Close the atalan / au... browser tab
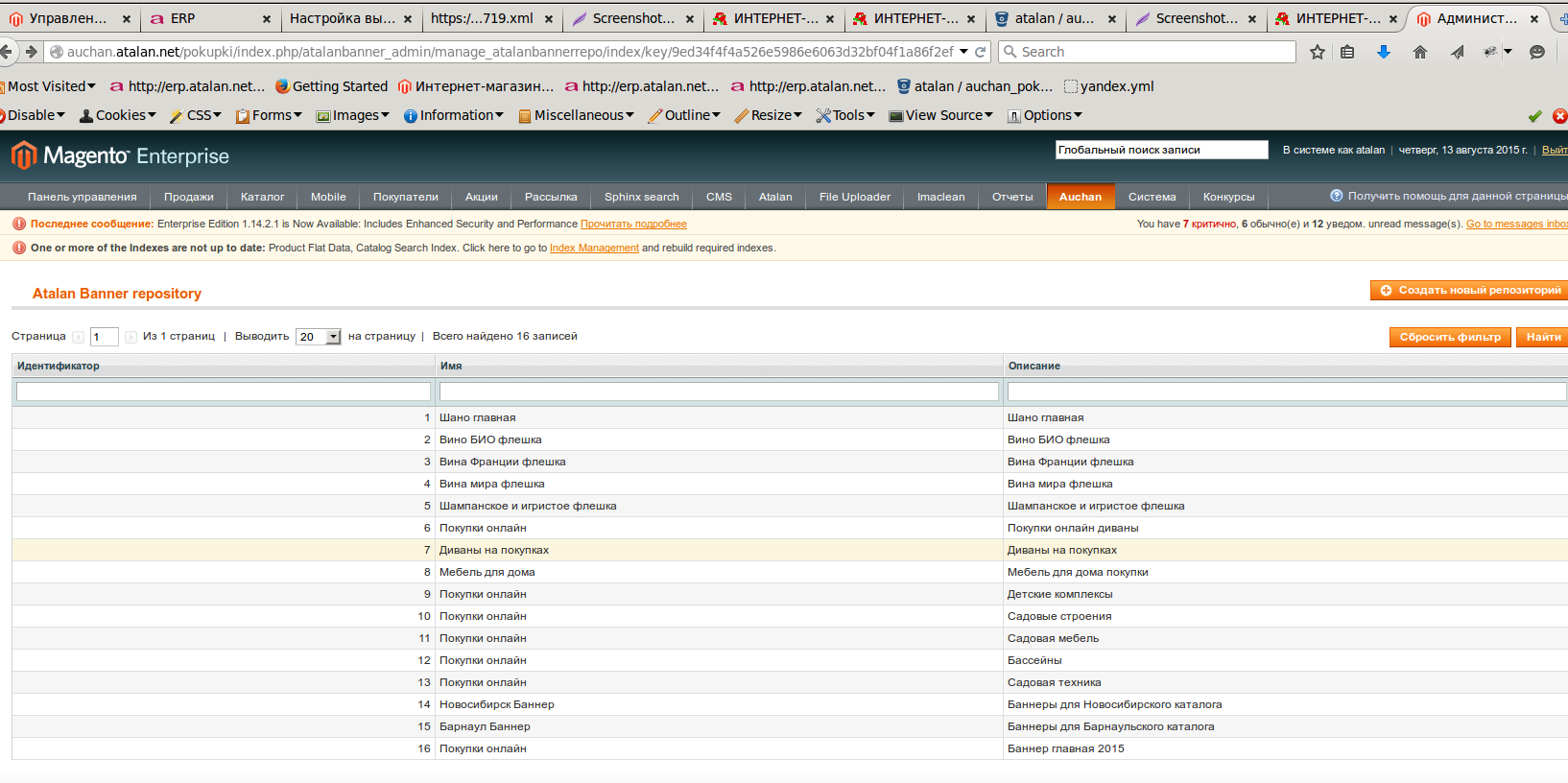The image size is (1568, 783). click(x=1111, y=18)
